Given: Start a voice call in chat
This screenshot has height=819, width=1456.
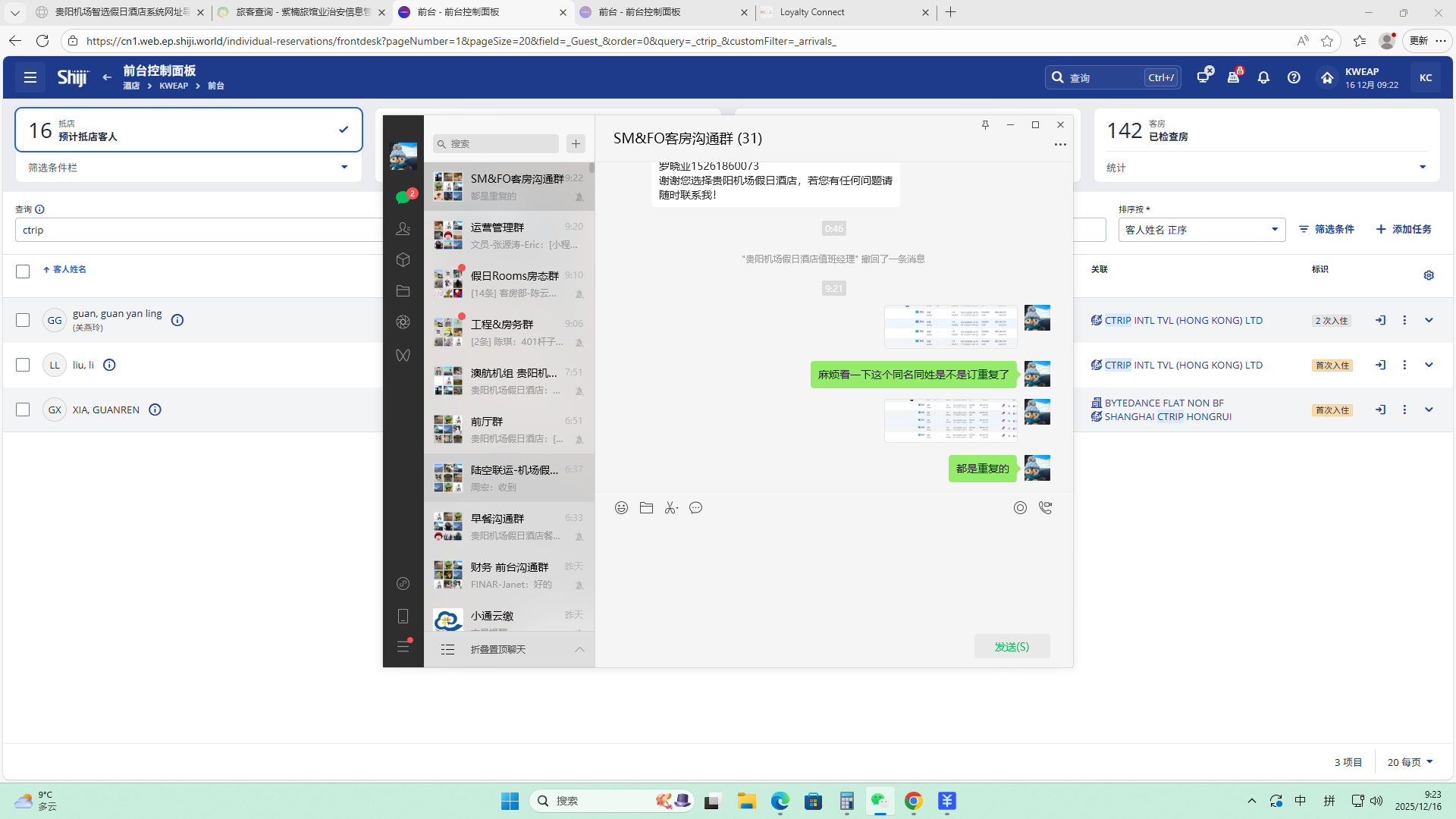Looking at the screenshot, I should point(1045,508).
